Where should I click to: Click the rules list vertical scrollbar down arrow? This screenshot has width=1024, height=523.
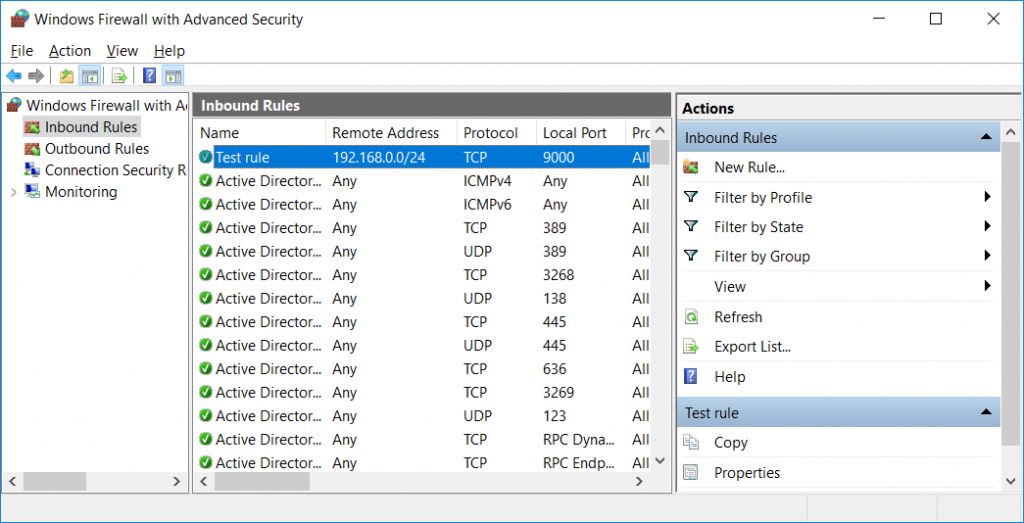[660, 461]
